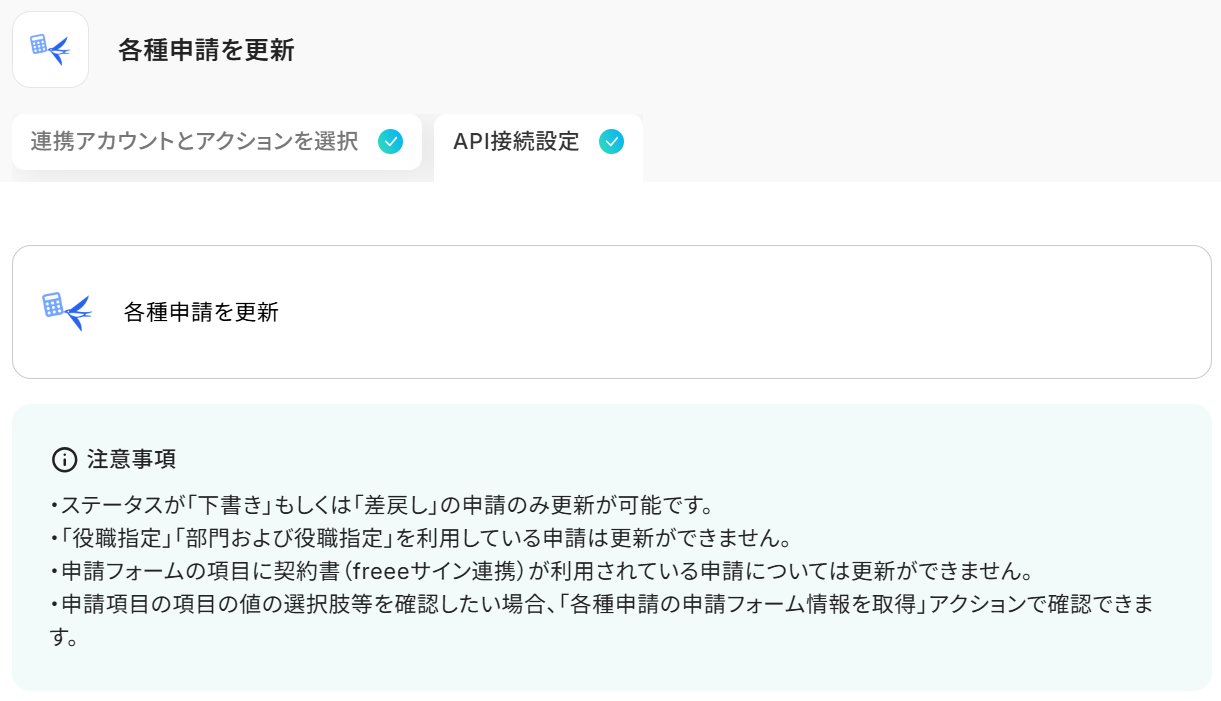Switch to 連携アカウントとアクションを選択 tab
The image size is (1221, 701).
(x=217, y=142)
